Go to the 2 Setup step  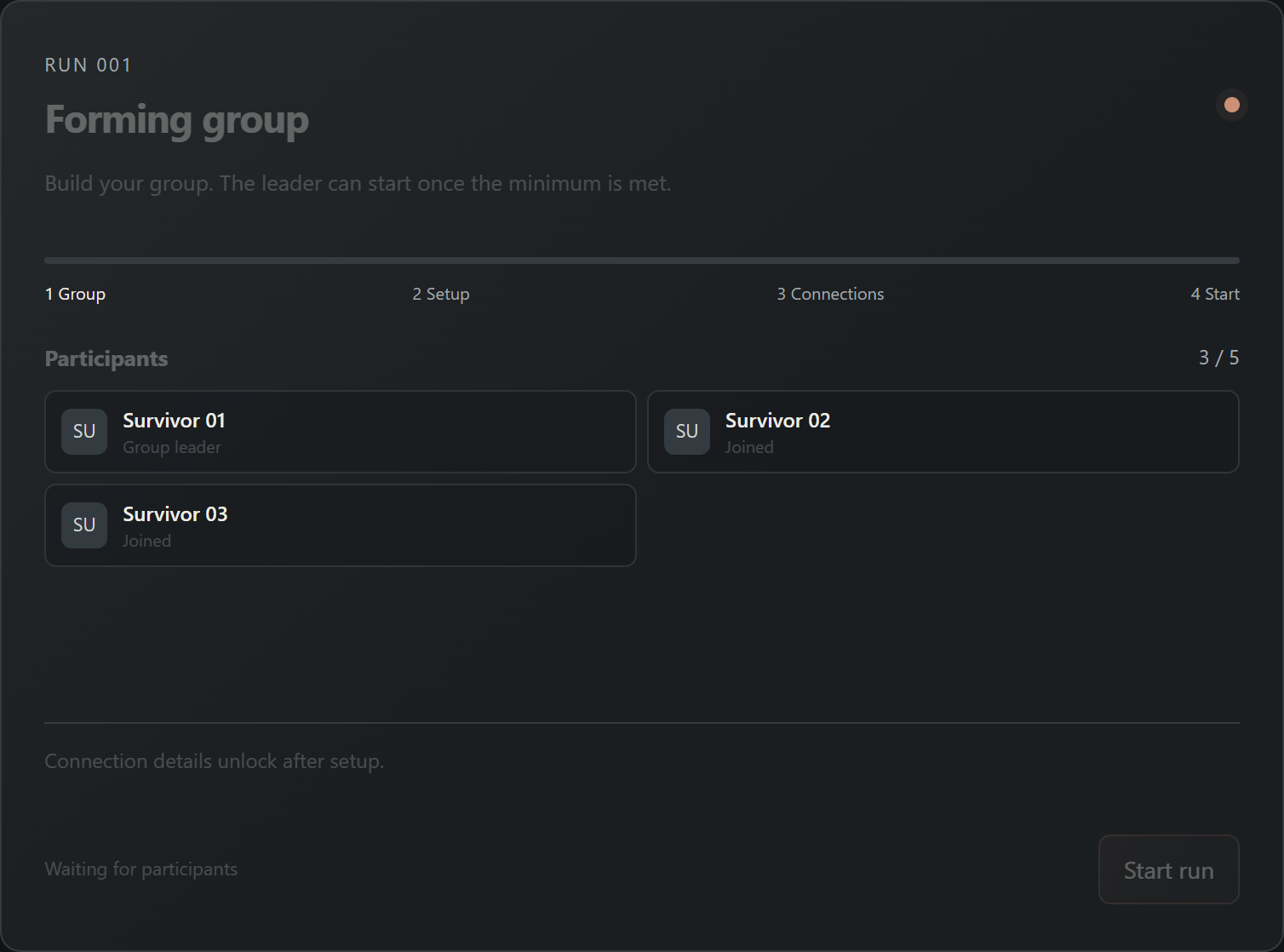pyautogui.click(x=441, y=294)
